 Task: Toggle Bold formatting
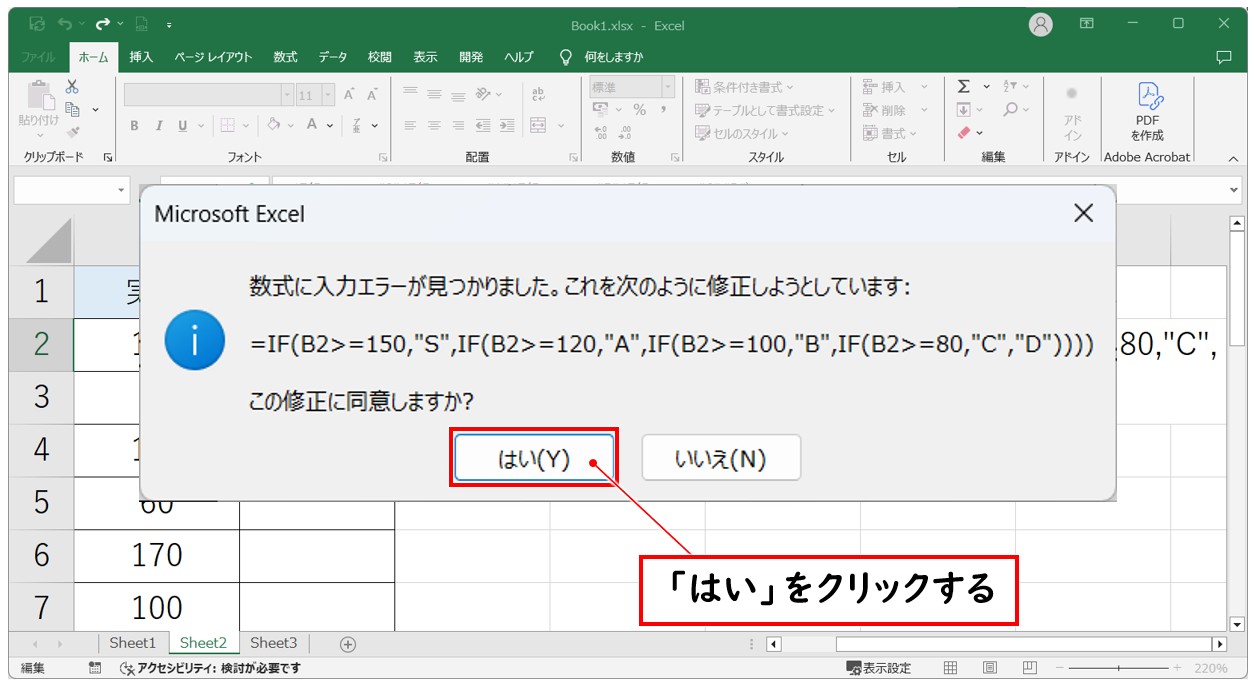point(134,126)
